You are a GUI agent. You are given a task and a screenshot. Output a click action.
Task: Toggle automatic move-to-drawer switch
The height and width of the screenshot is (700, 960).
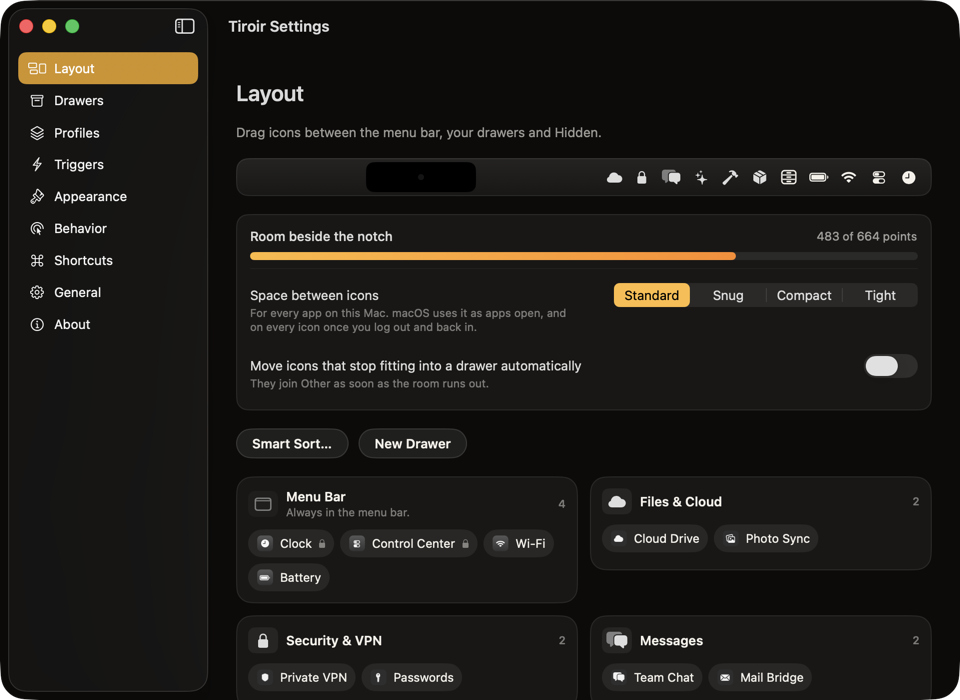coord(891,366)
